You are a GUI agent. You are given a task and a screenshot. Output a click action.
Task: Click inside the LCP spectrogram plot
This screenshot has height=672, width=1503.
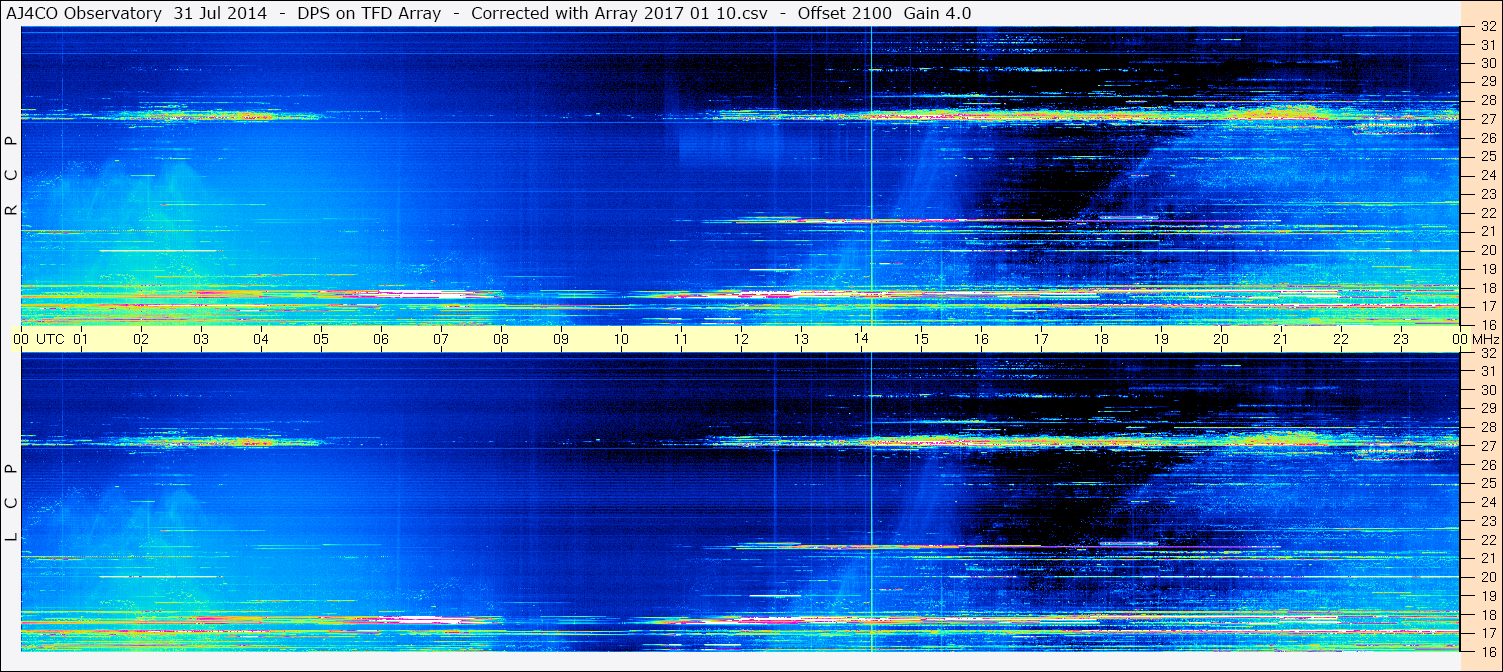coord(740,502)
